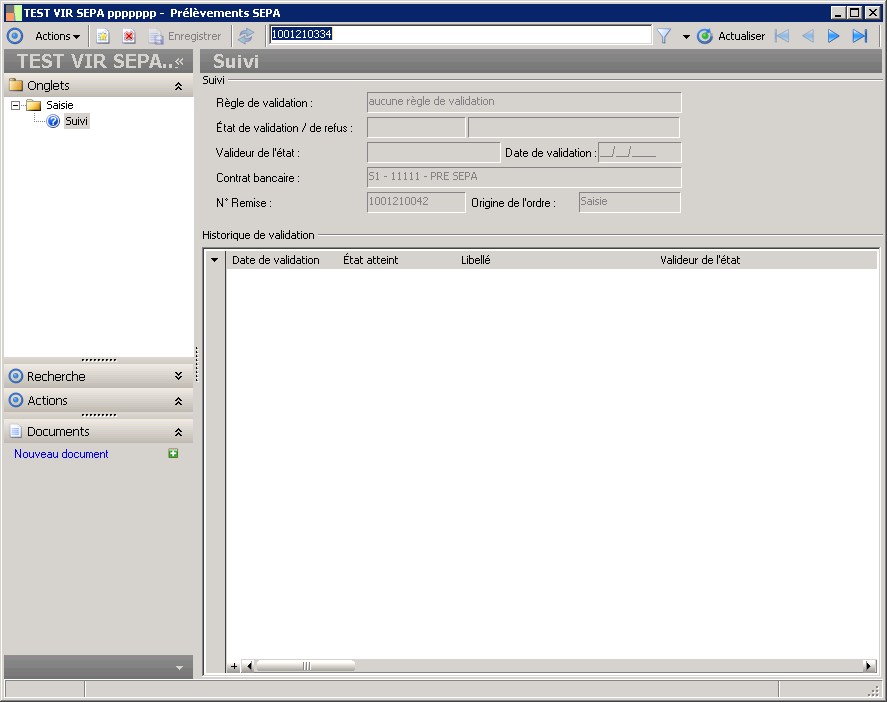Click the Origine de l'ordre field
This screenshot has height=702, width=887.
[630, 202]
